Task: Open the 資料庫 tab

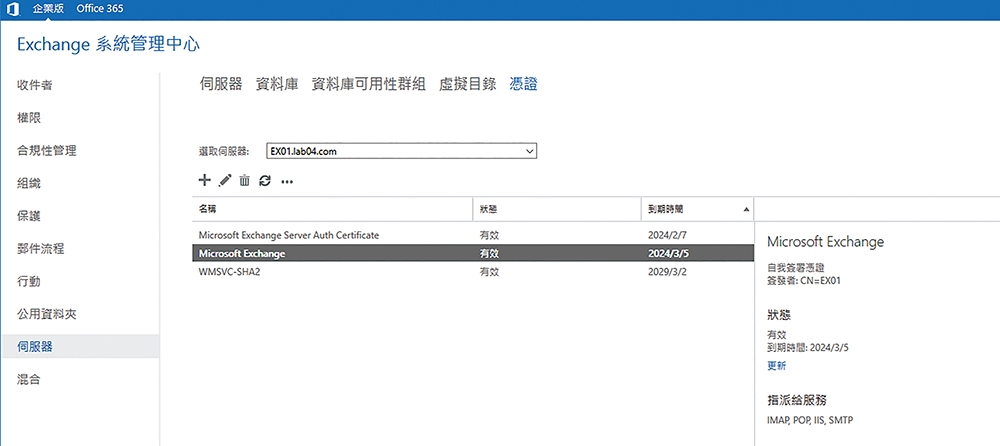Action: tap(277, 85)
